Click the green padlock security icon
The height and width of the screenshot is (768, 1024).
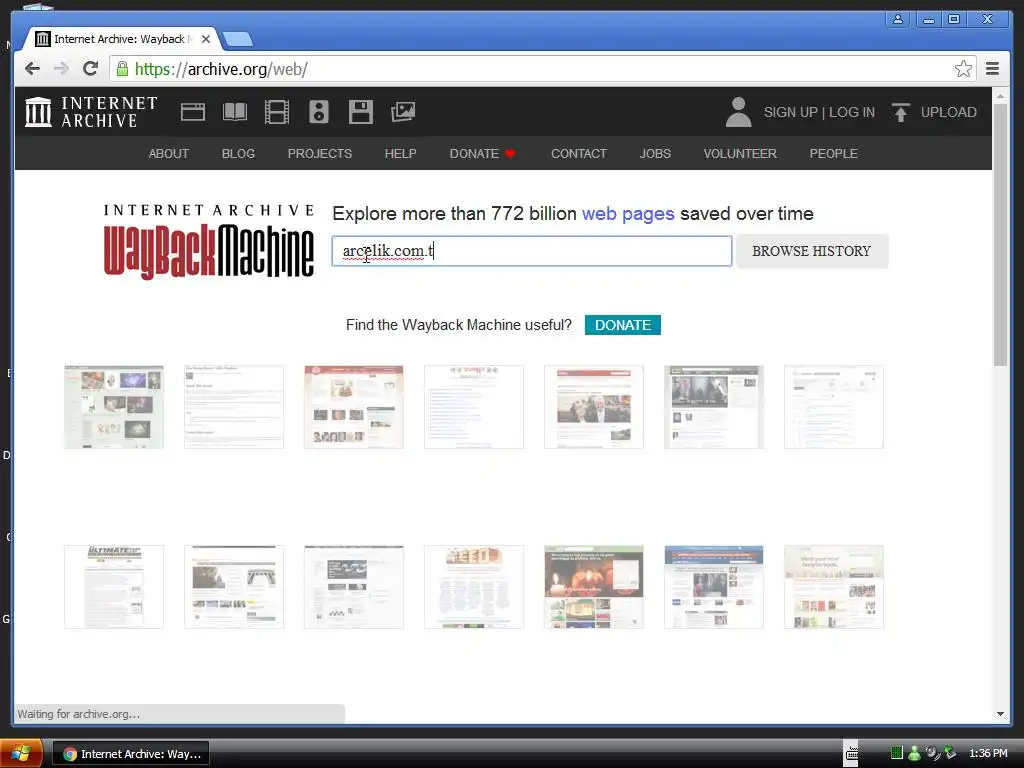122,69
